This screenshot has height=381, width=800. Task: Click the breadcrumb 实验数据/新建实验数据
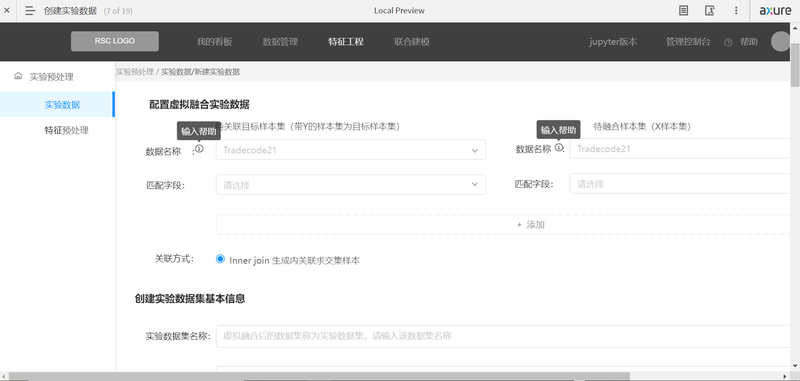pos(201,72)
